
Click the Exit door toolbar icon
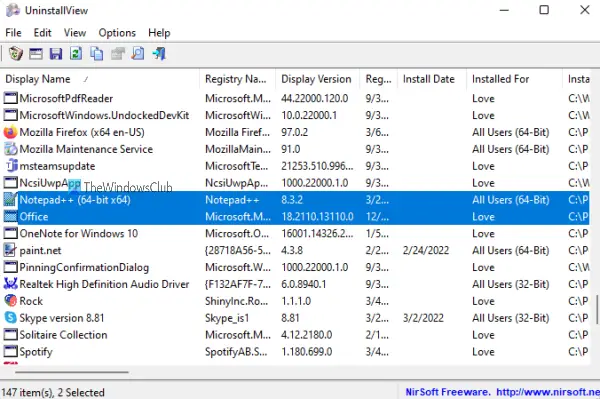[x=159, y=54]
